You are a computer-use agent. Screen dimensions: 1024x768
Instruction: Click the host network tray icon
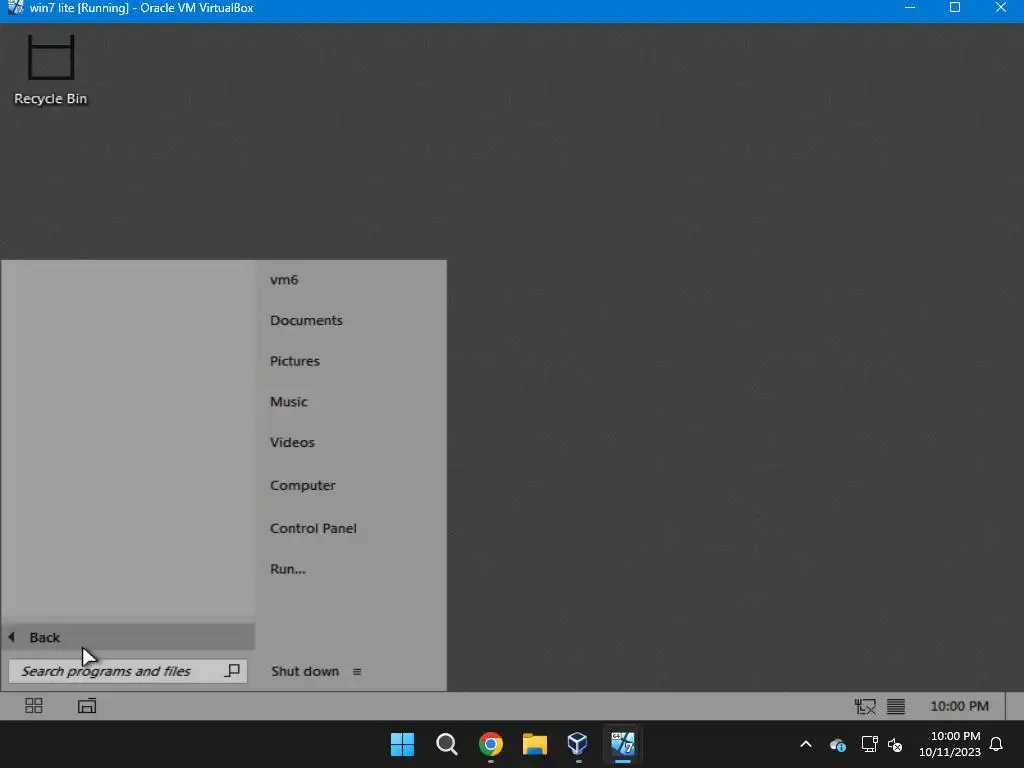869,744
